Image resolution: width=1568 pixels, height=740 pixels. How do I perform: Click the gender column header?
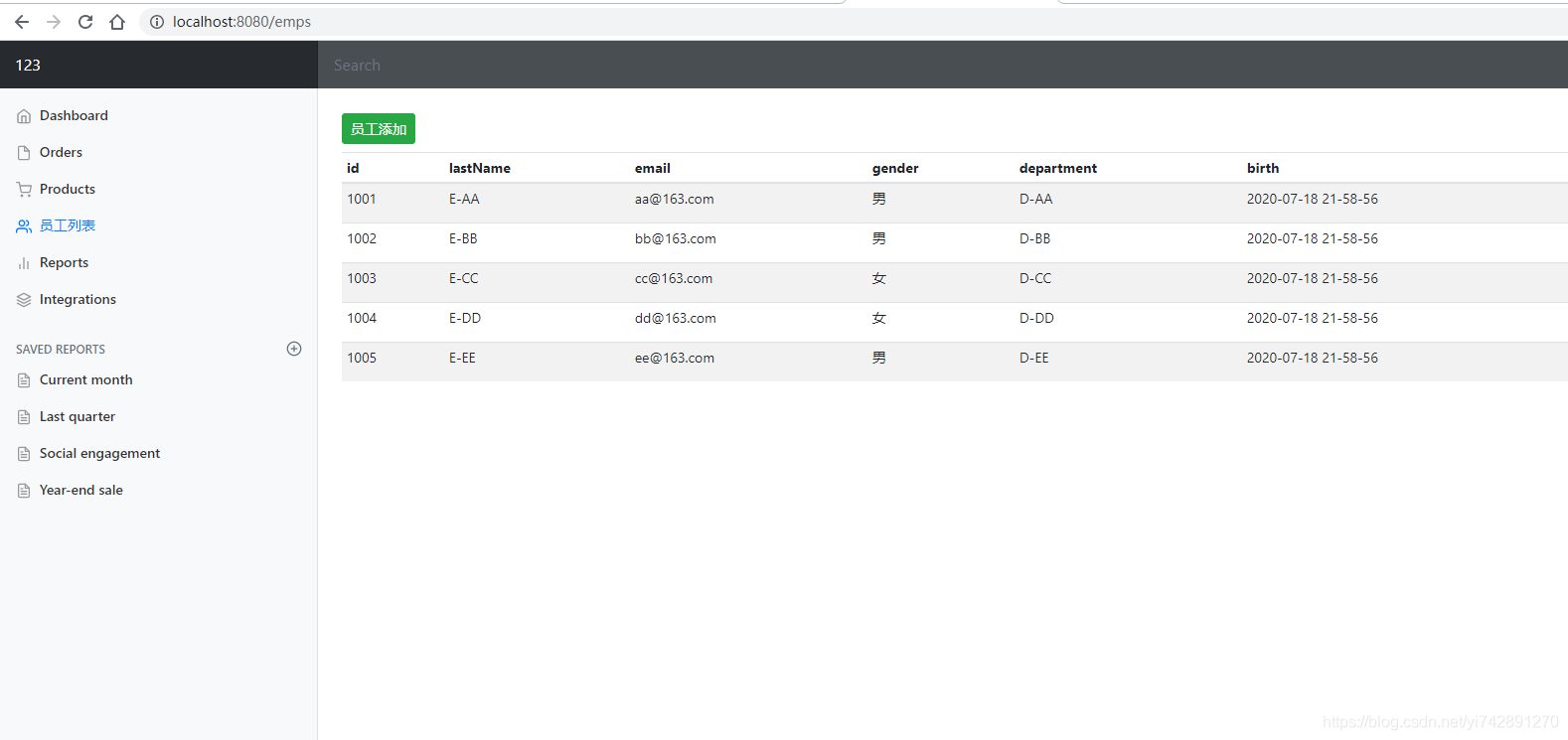[895, 169]
